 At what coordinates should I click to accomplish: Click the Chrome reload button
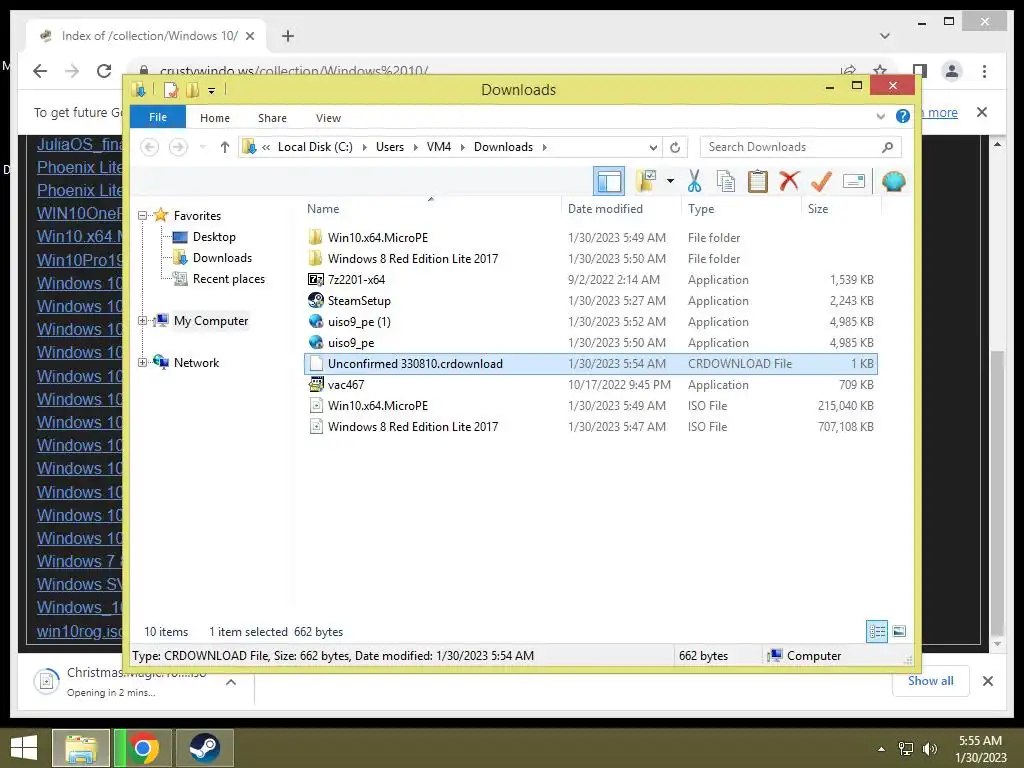(104, 71)
